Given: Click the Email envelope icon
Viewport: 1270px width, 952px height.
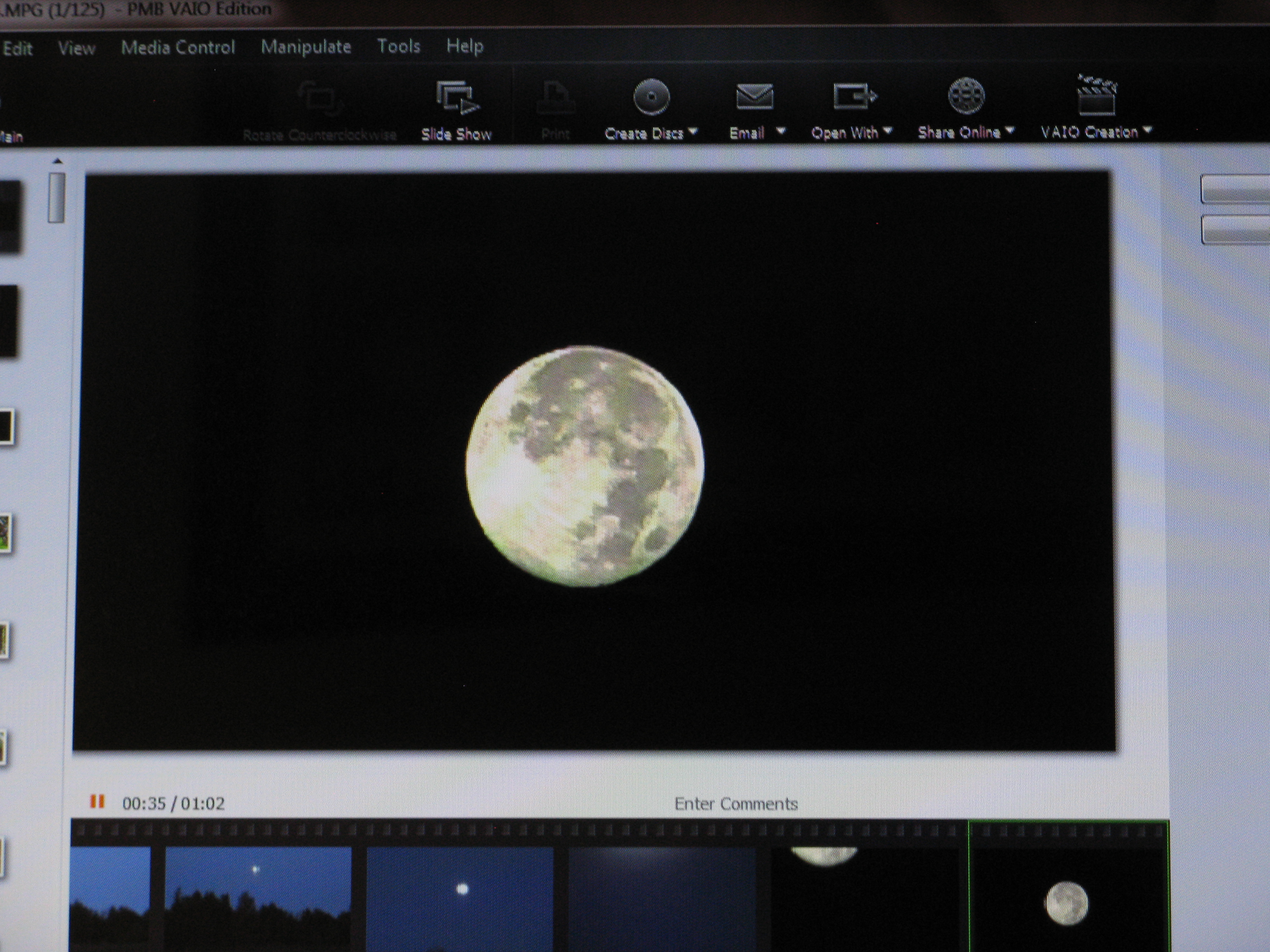Looking at the screenshot, I should [x=754, y=96].
